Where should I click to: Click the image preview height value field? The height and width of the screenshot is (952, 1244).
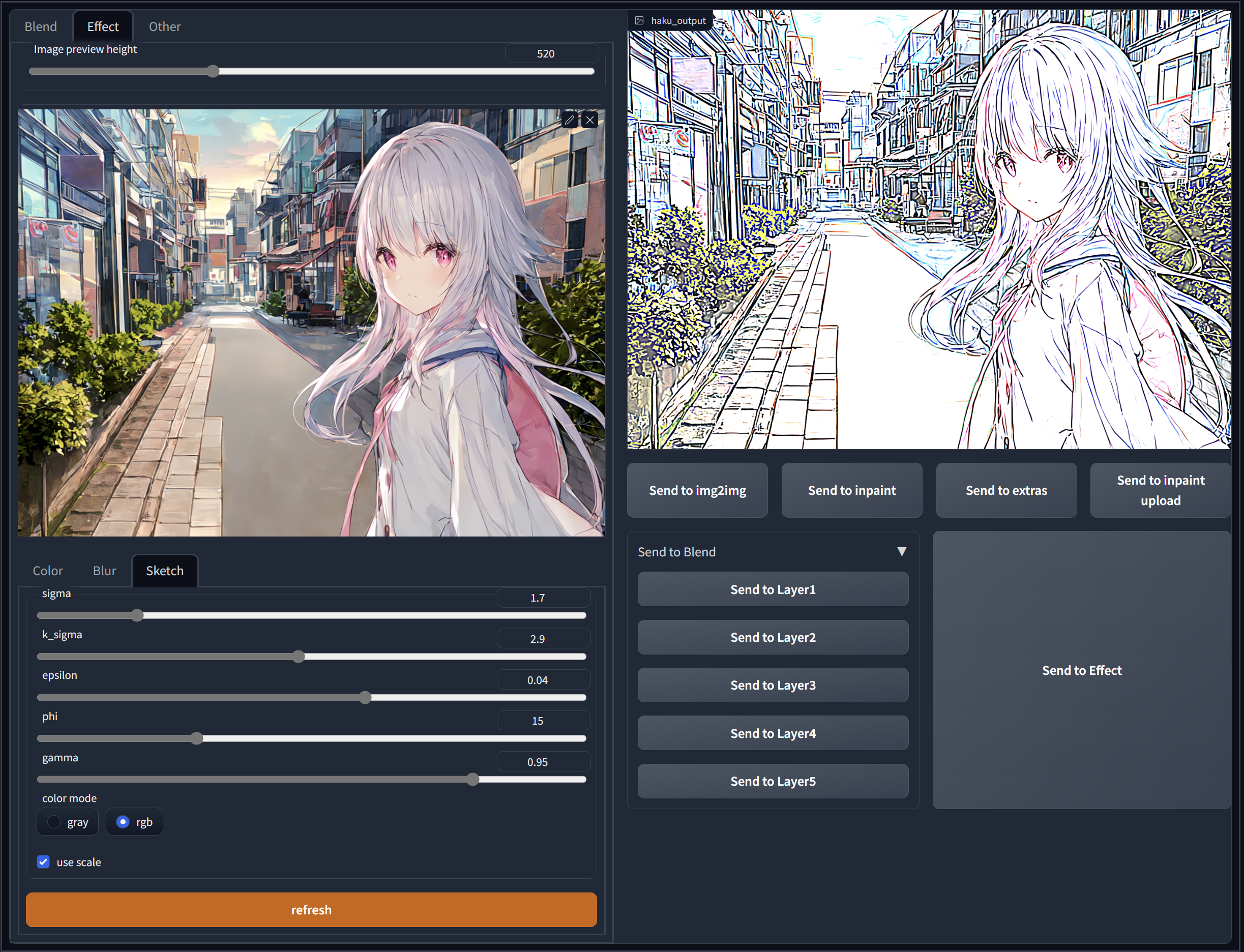pyautogui.click(x=551, y=53)
